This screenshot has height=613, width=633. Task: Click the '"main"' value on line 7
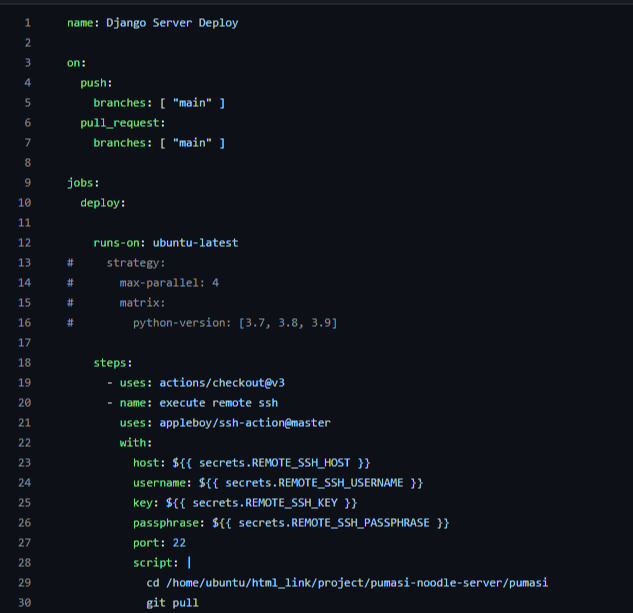point(192,143)
